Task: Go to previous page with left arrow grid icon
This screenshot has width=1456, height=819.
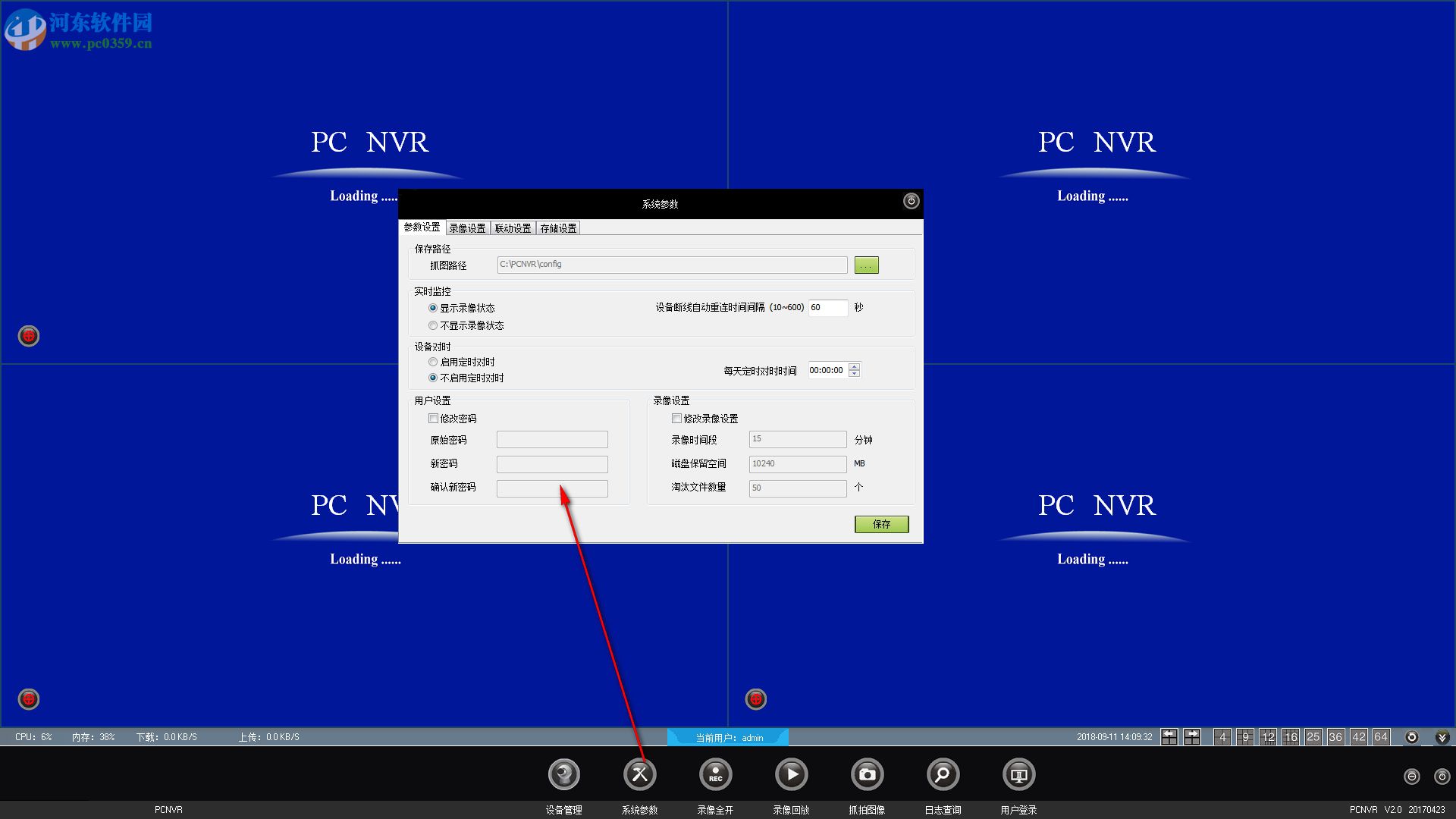Action: click(x=1169, y=736)
